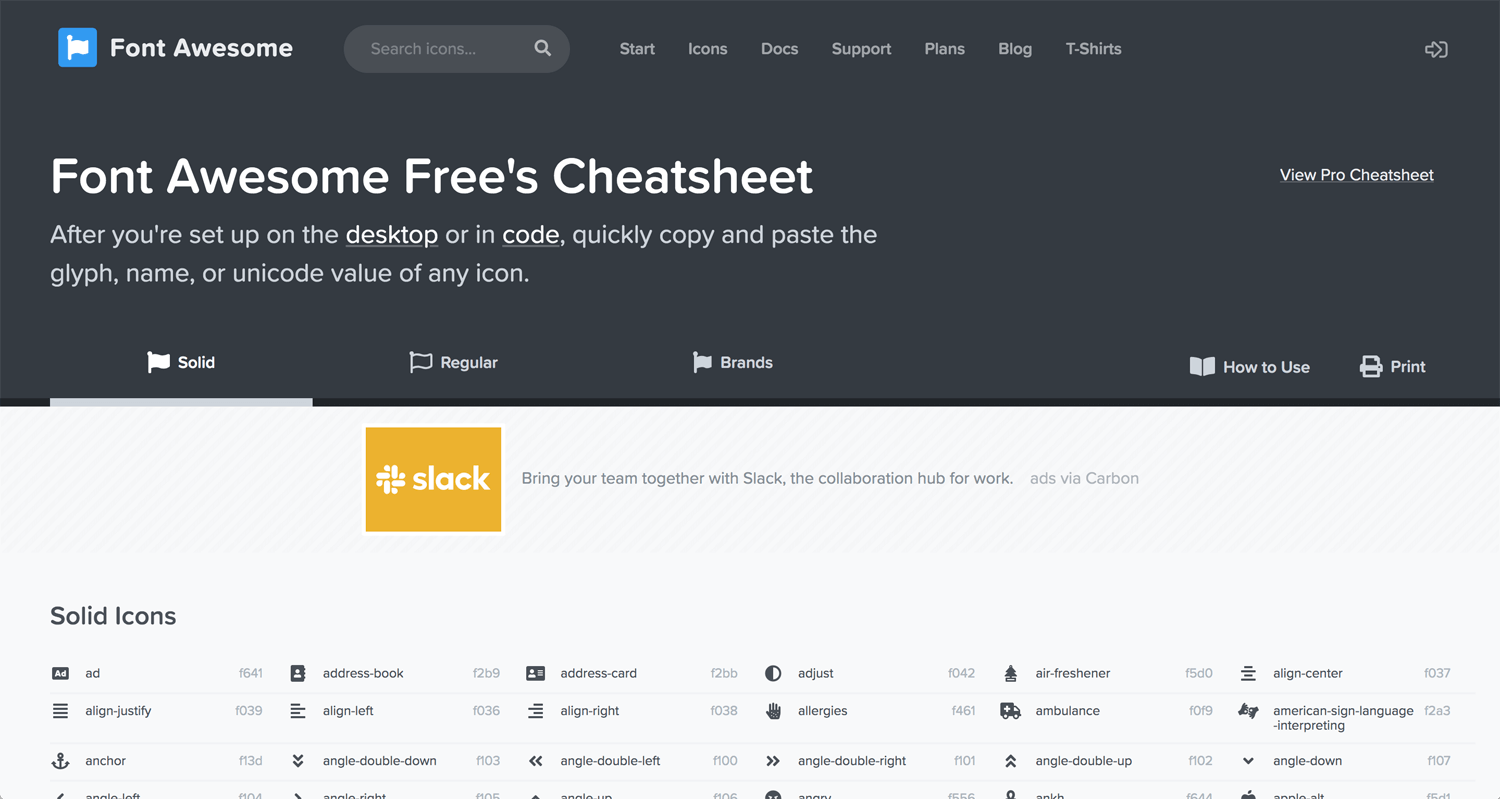Click the icon name adjust
The width and height of the screenshot is (1500, 799).
[x=816, y=673]
